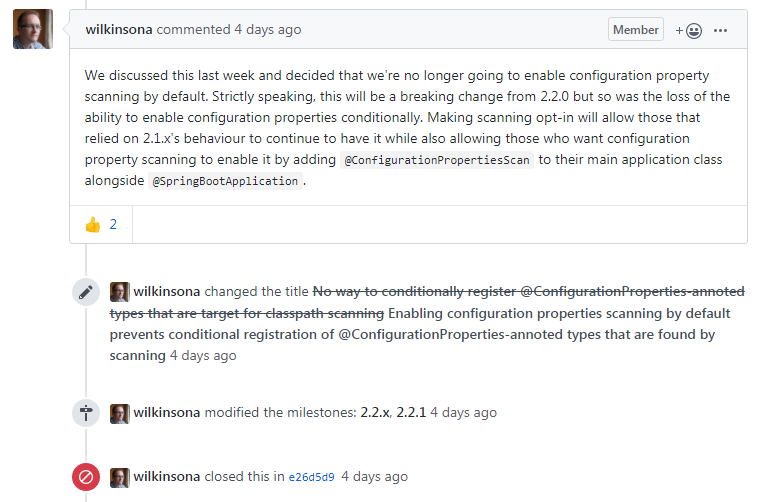
Task: Click small avatar in milestone event
Action: point(119,412)
